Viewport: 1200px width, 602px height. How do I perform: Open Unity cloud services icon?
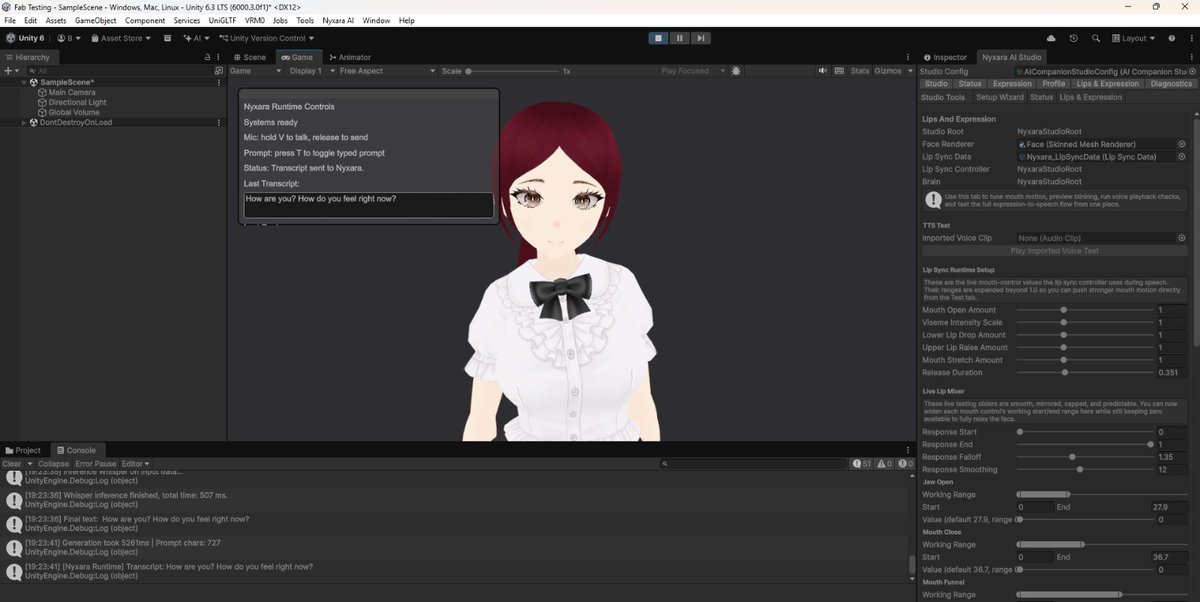pyautogui.click(x=1050, y=38)
